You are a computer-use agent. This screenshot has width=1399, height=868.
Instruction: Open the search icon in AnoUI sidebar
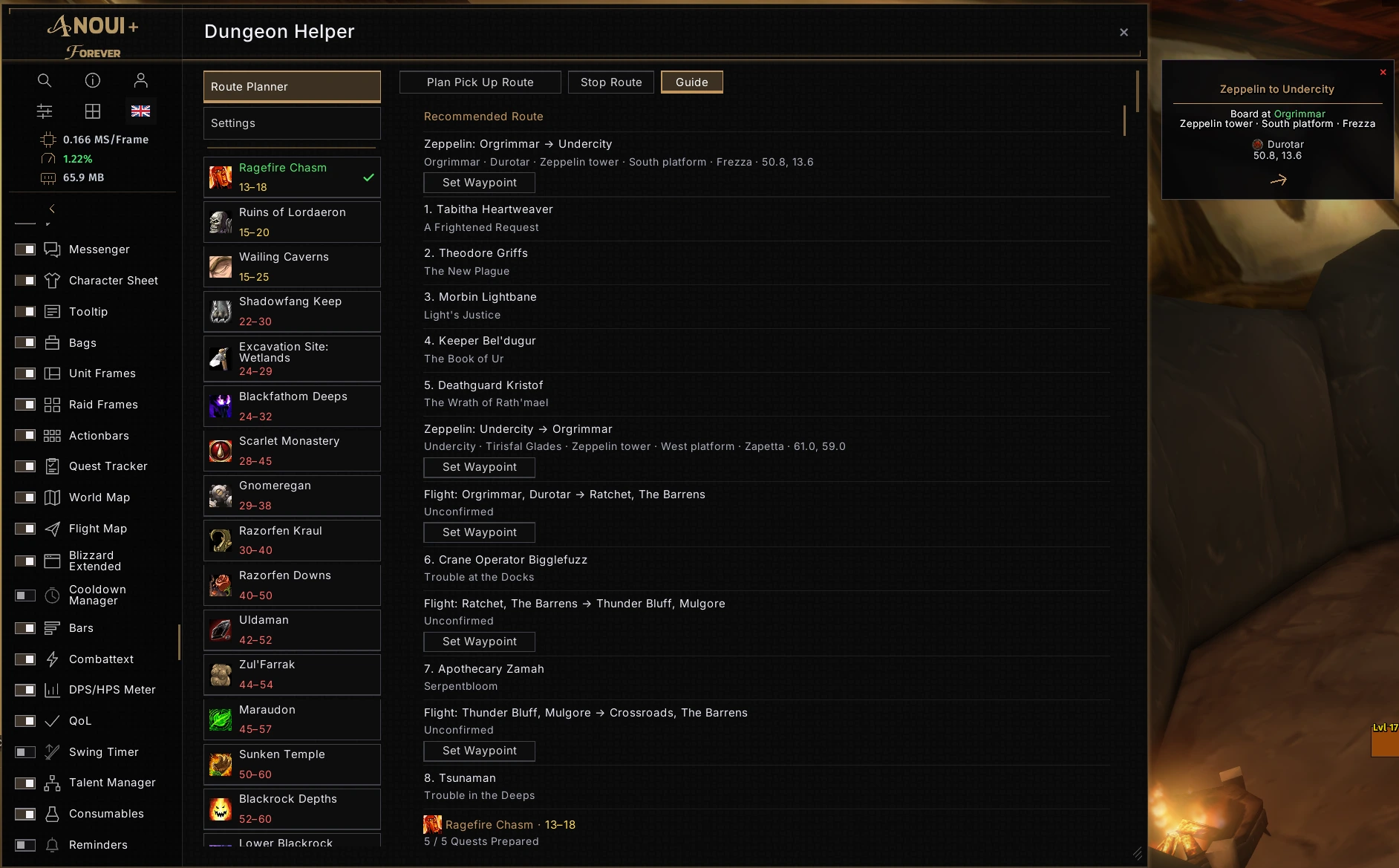click(x=45, y=80)
